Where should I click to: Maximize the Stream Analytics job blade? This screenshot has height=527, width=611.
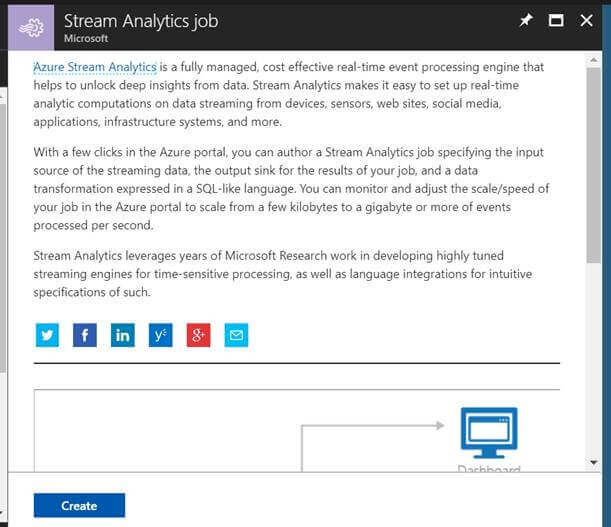click(x=556, y=20)
